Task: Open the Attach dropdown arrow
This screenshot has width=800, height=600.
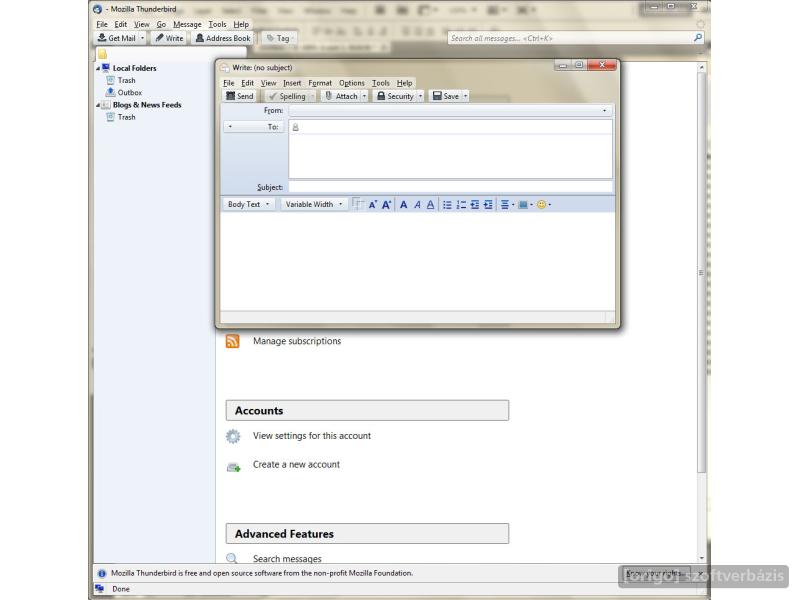Action: click(x=364, y=96)
